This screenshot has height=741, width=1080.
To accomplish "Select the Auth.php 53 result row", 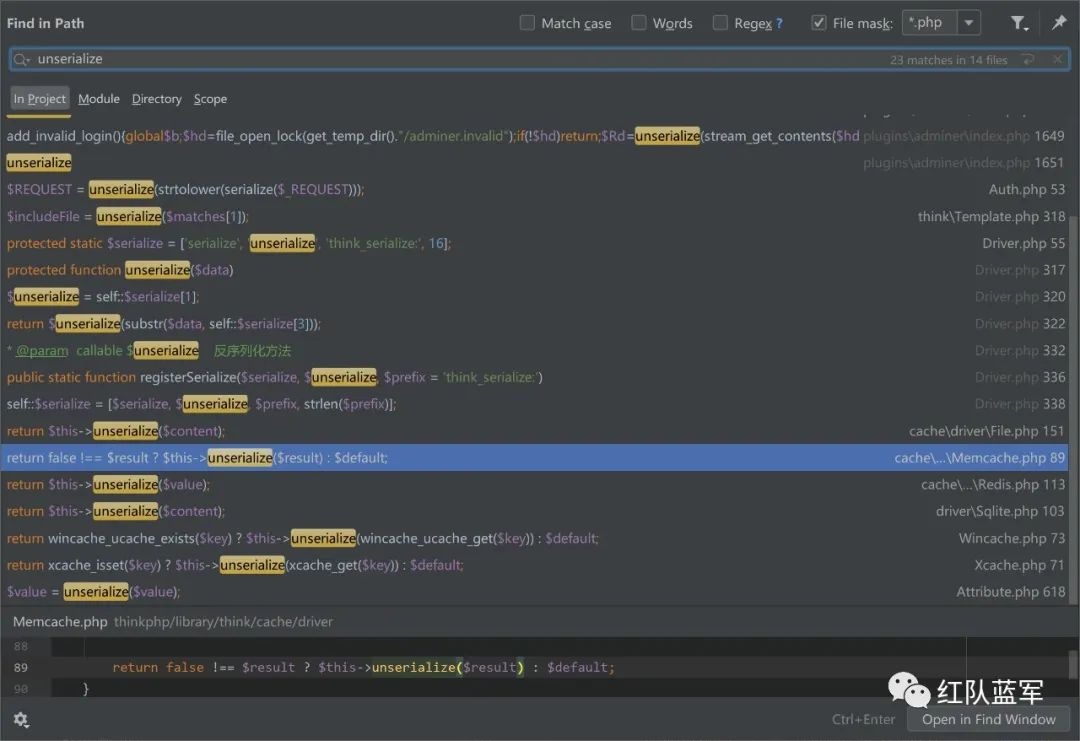I will click(534, 189).
